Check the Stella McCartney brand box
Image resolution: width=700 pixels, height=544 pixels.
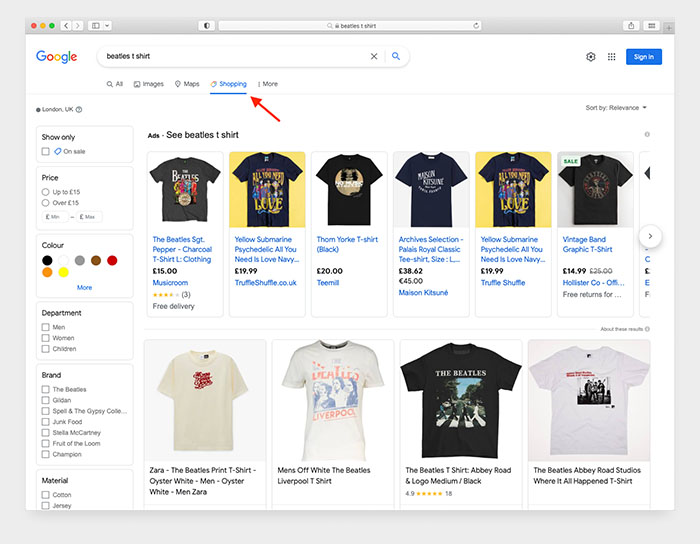(x=46, y=432)
